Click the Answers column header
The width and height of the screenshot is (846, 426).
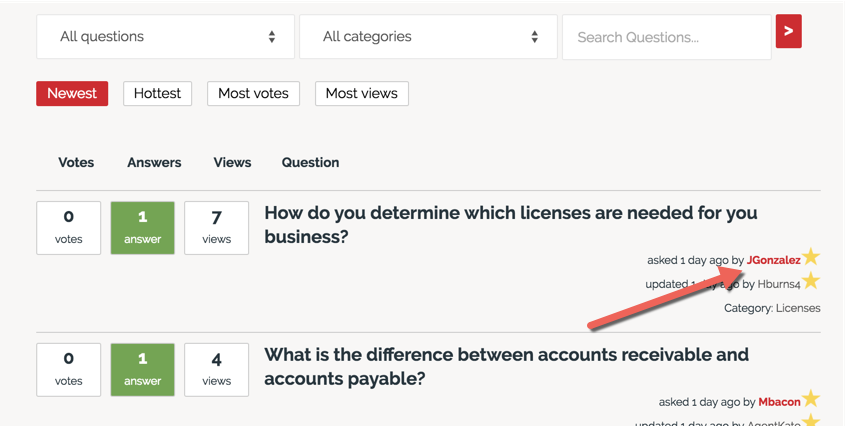click(154, 162)
